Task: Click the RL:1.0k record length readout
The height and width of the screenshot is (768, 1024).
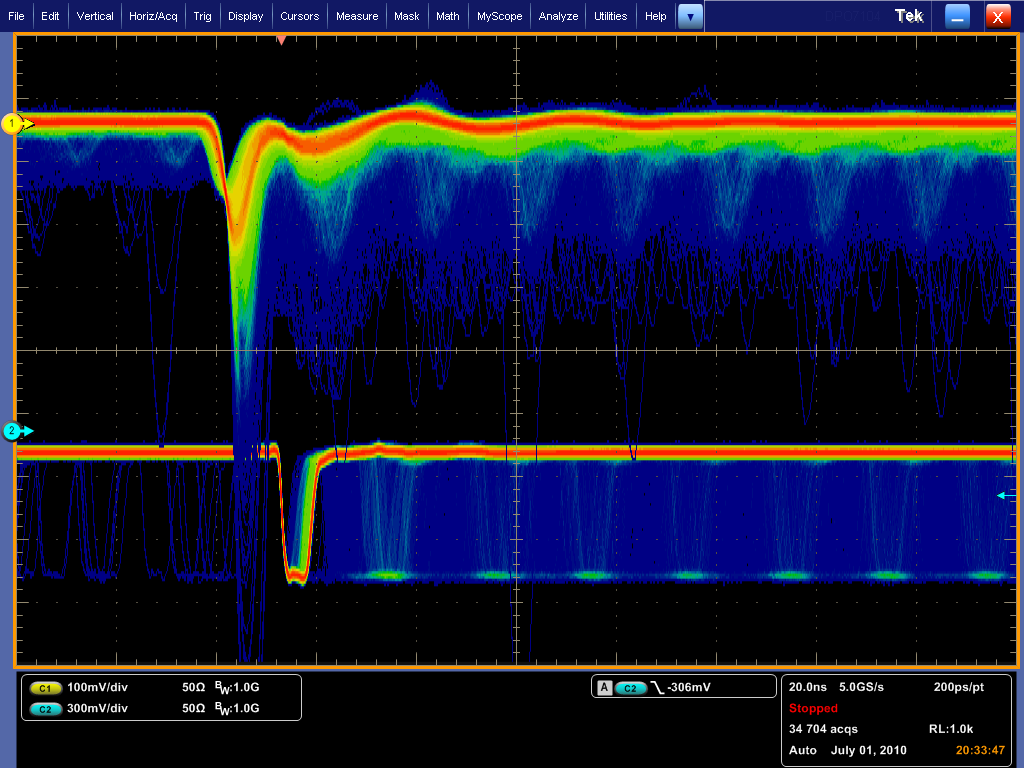Action: (950, 729)
